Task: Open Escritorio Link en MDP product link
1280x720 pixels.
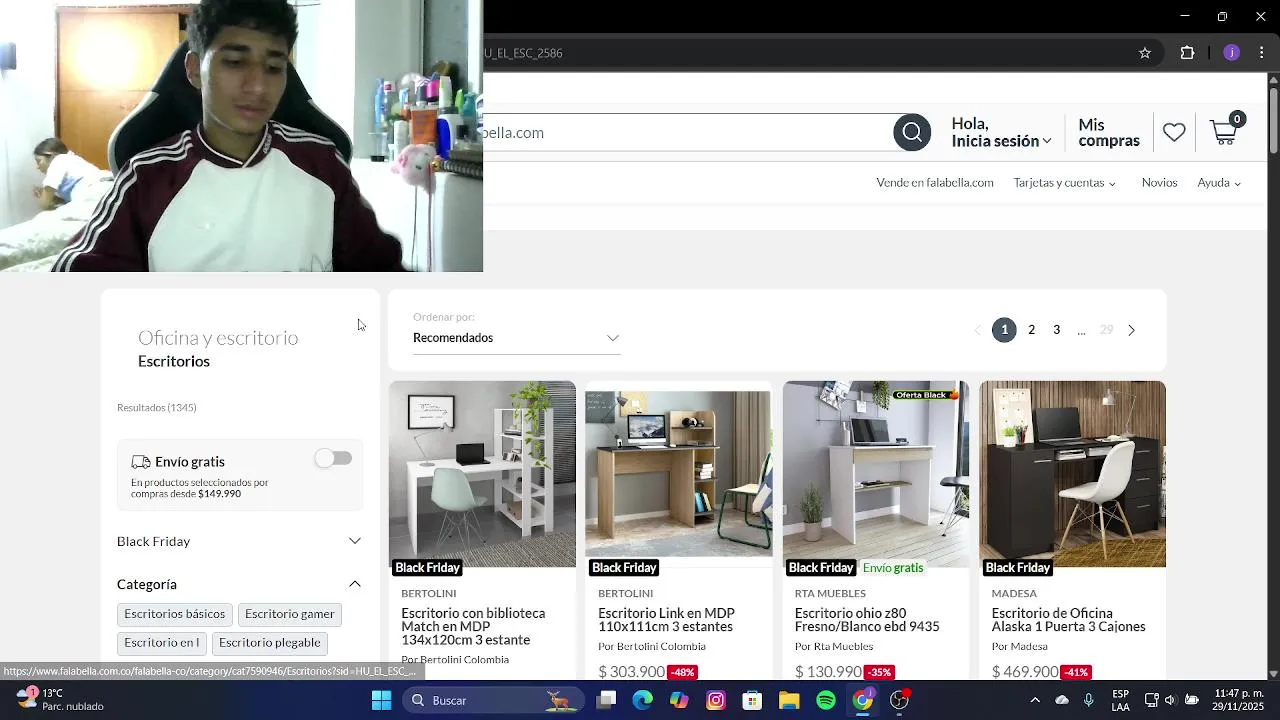Action: (666, 620)
